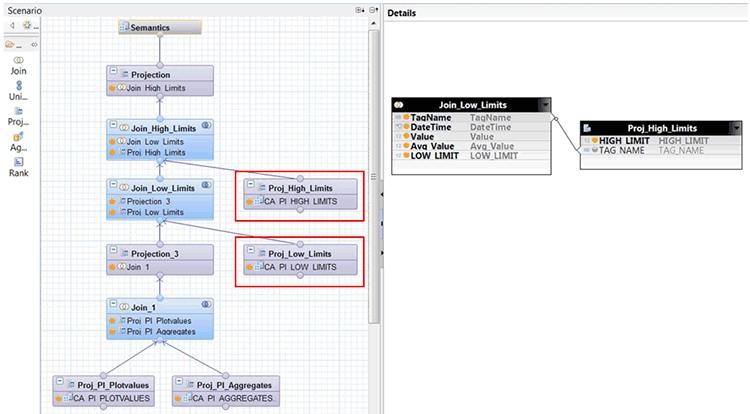Toggle grey TAG_NAME output indicator in Proj_High_Limits

point(595,150)
